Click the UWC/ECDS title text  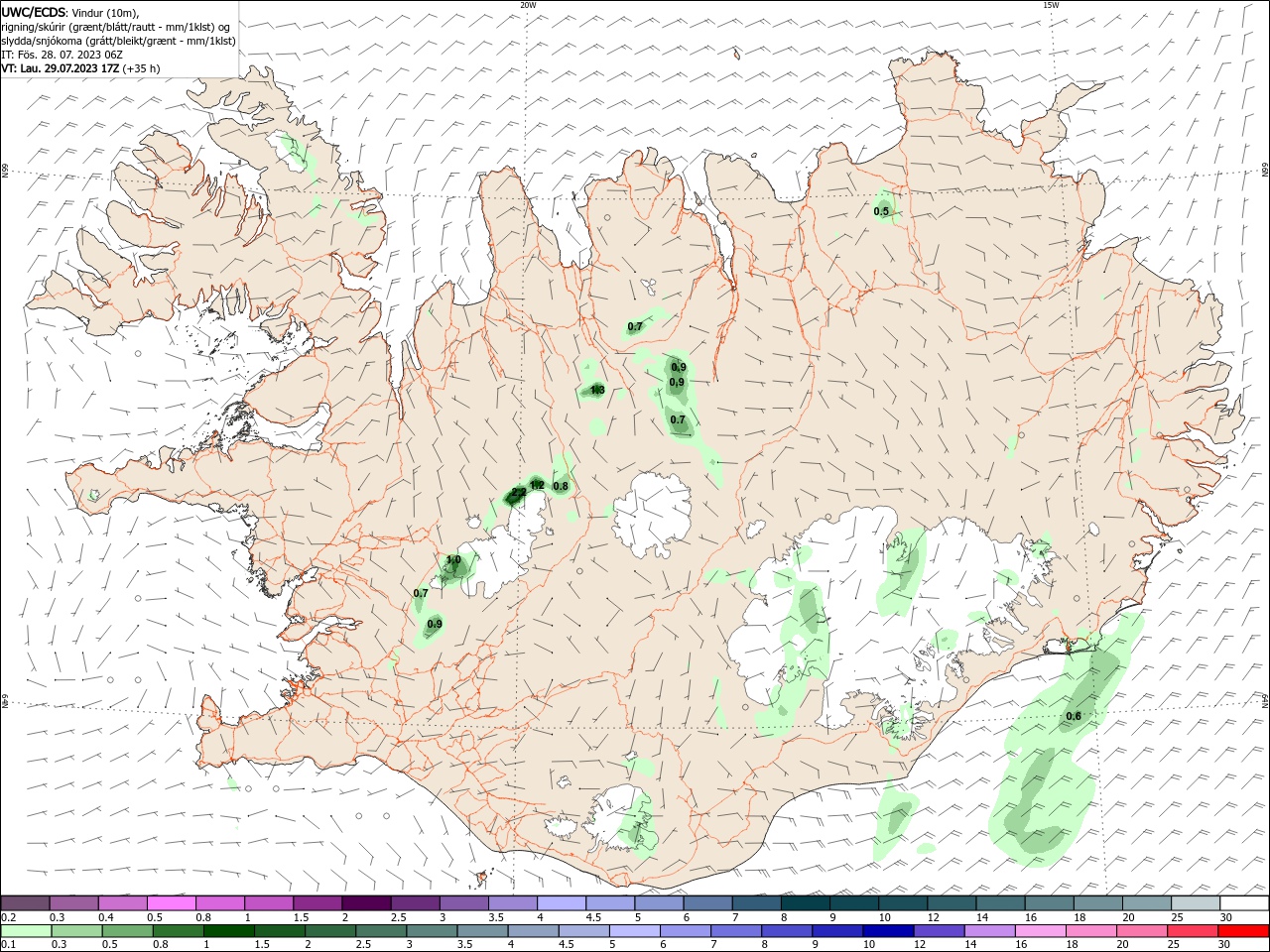tap(35, 12)
